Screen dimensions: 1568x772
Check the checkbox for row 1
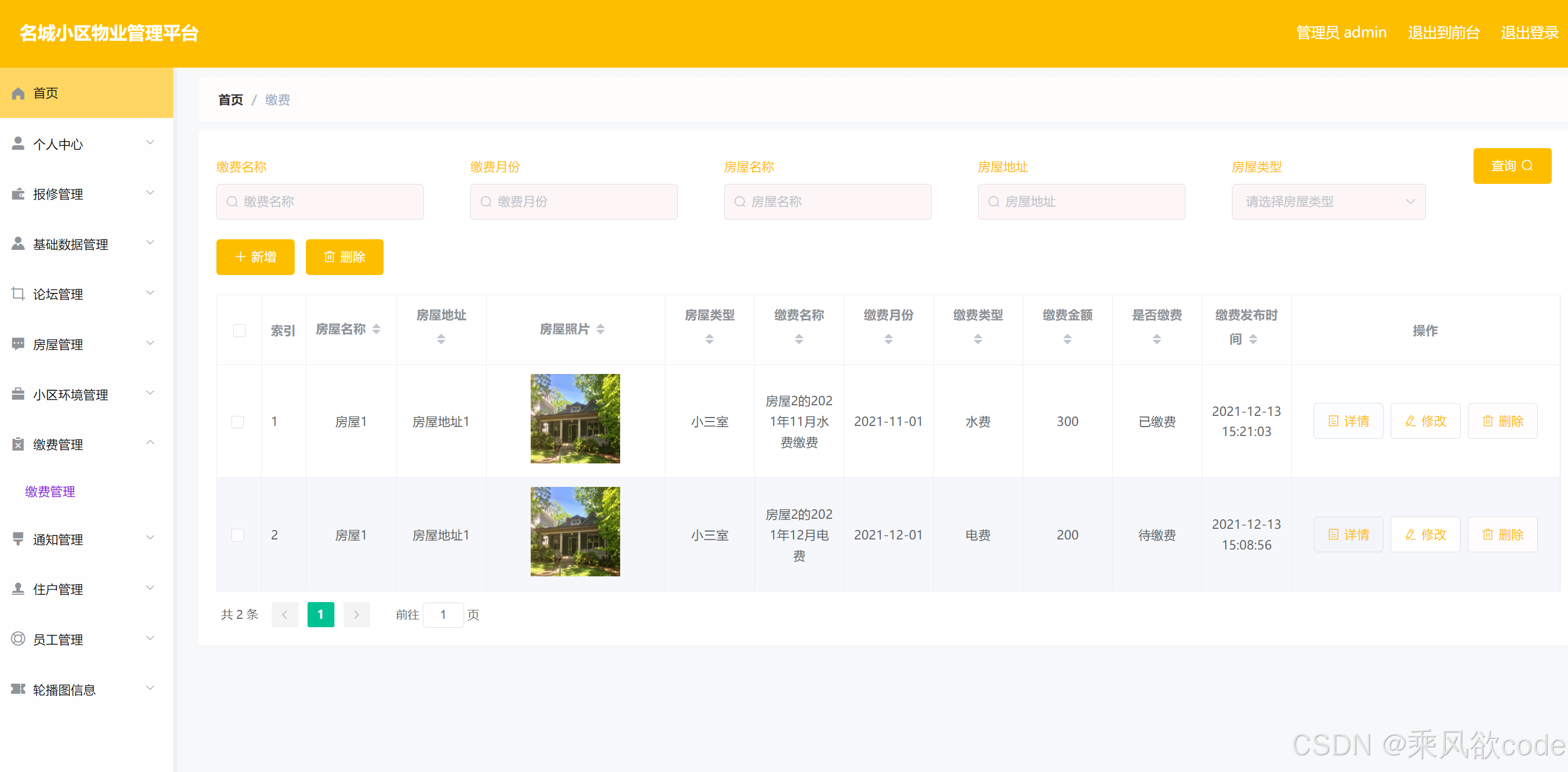click(238, 421)
